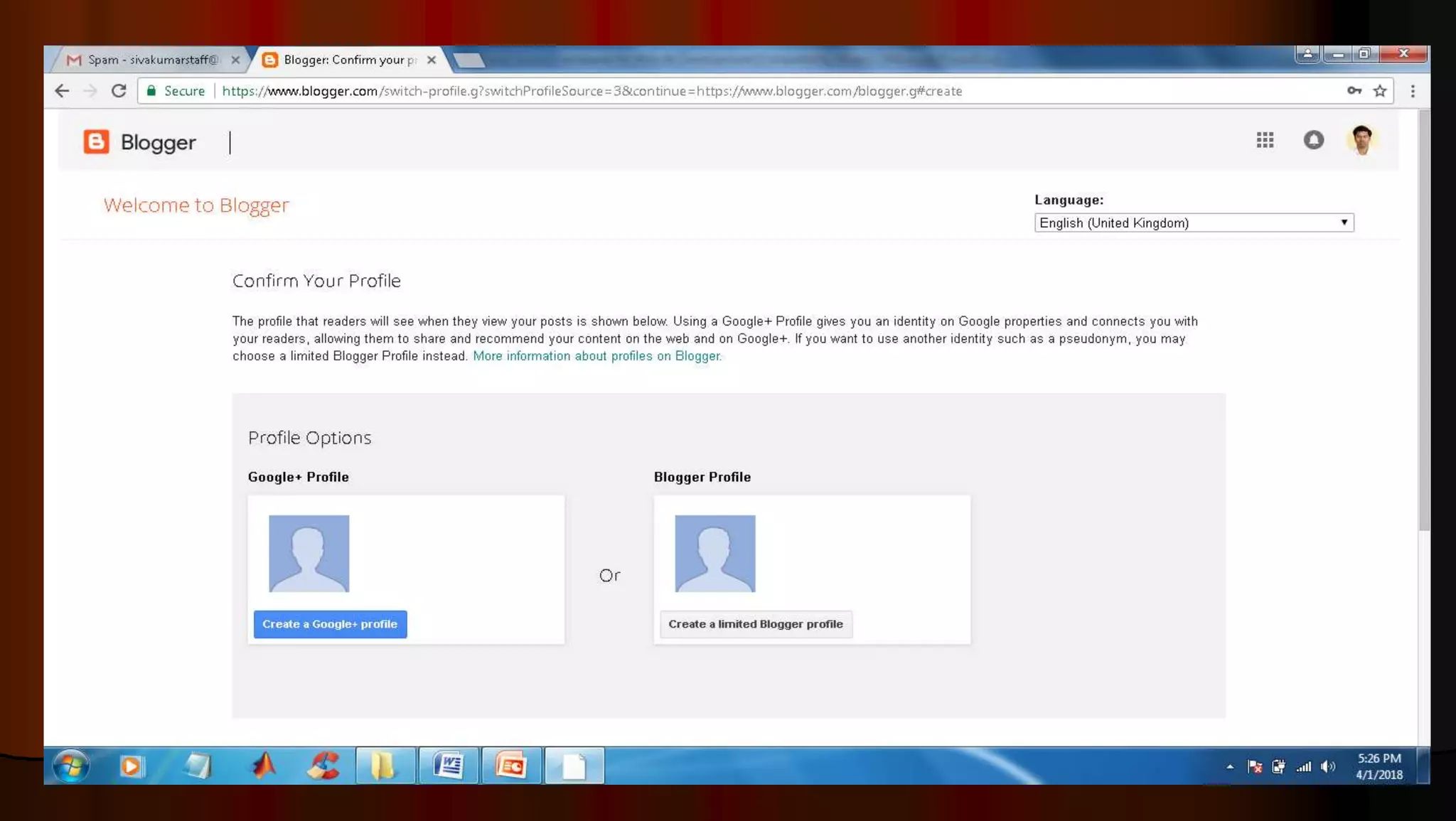The image size is (1456, 821).
Task: Open a new browser tab
Action: pos(469,60)
